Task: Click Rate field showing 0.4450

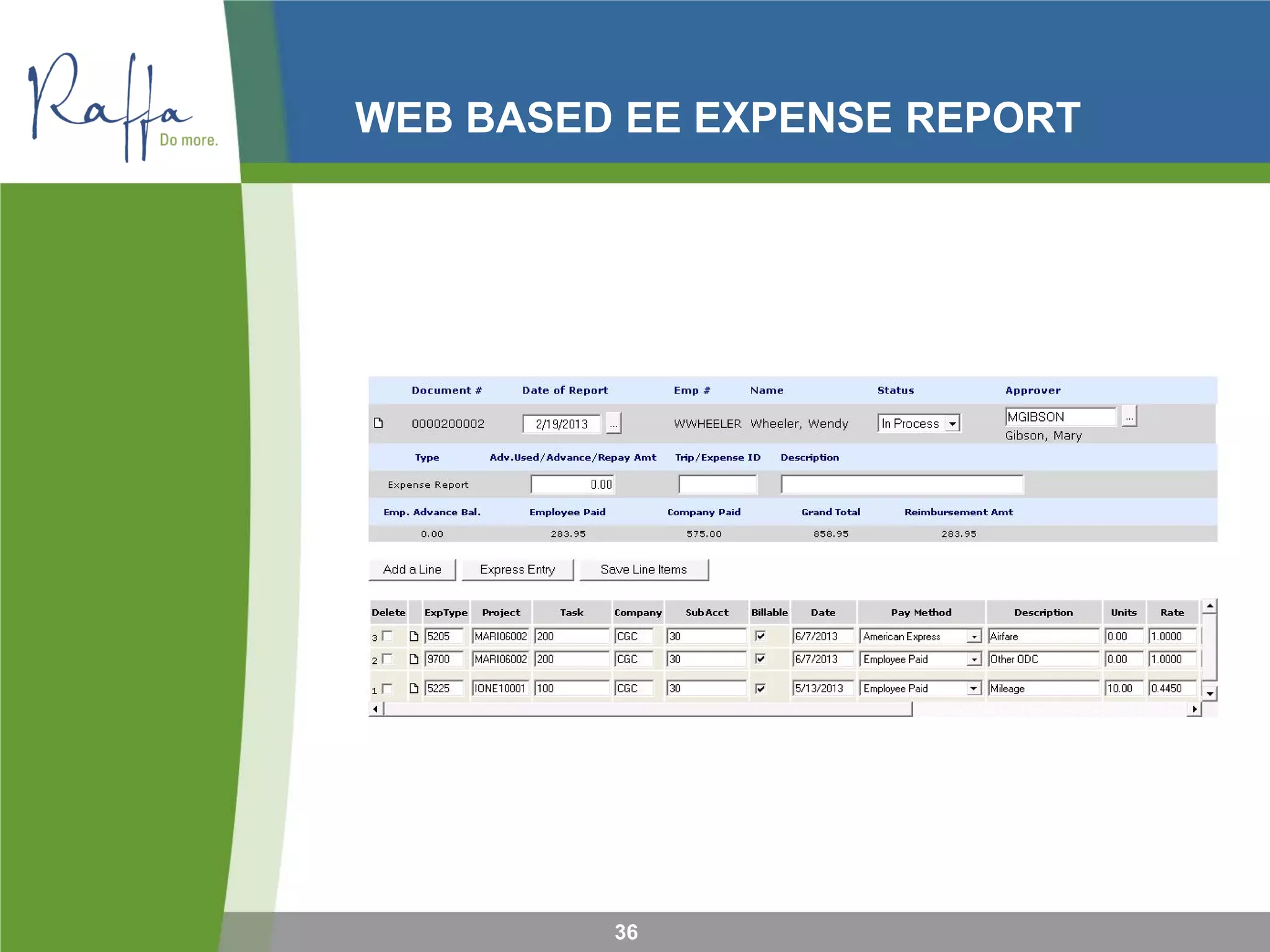Action: pos(1172,689)
